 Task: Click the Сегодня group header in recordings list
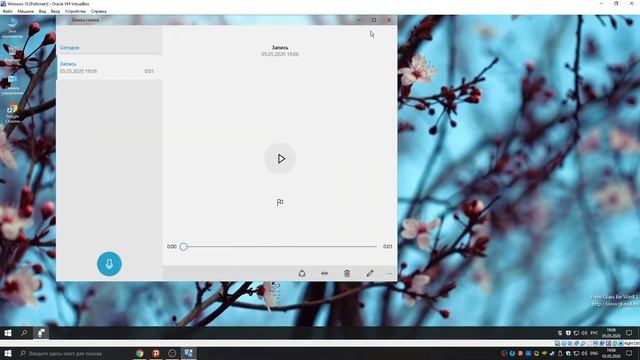pos(69,48)
